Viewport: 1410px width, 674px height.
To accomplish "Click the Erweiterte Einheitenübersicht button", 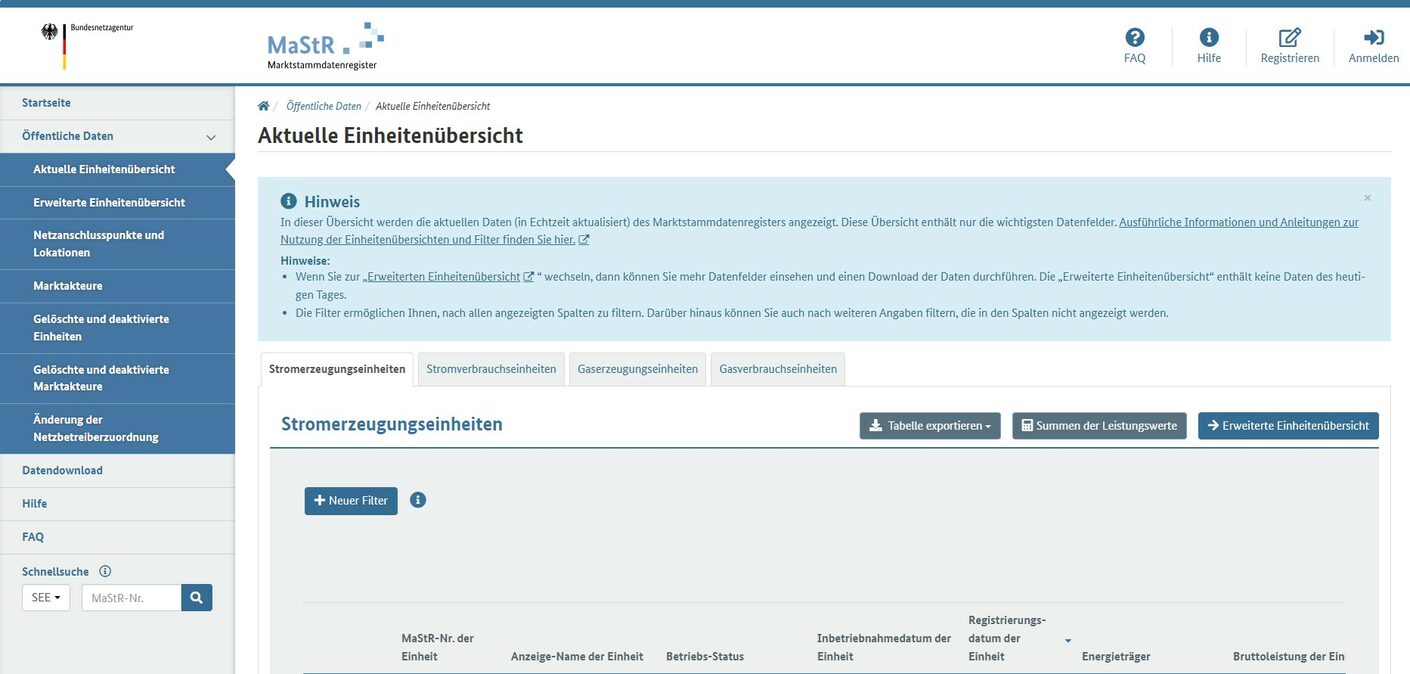I will tap(1288, 426).
